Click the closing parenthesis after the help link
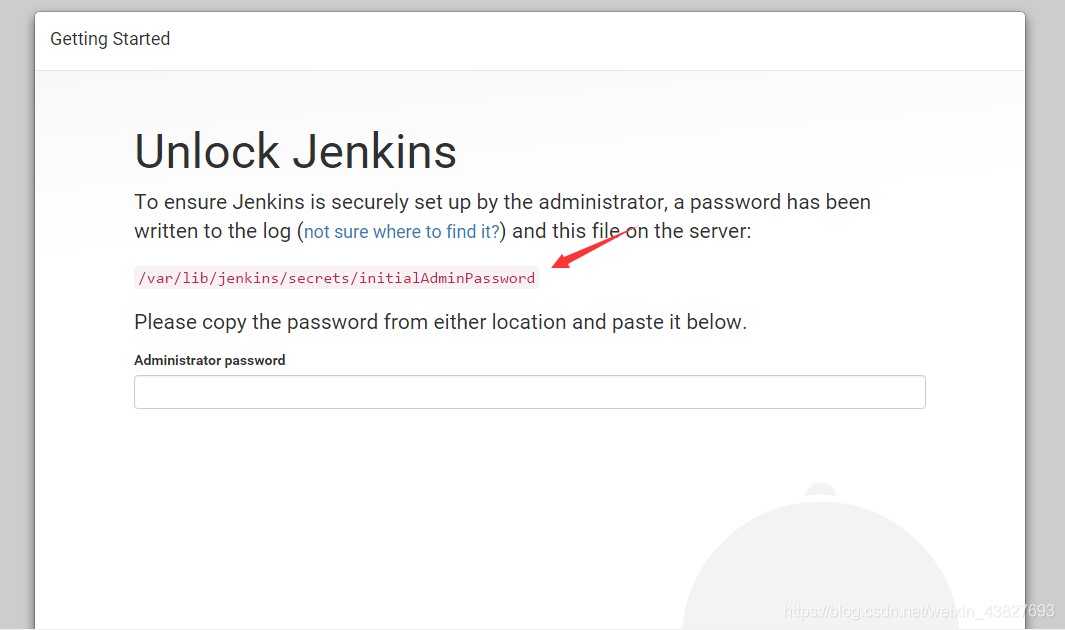 click(503, 231)
